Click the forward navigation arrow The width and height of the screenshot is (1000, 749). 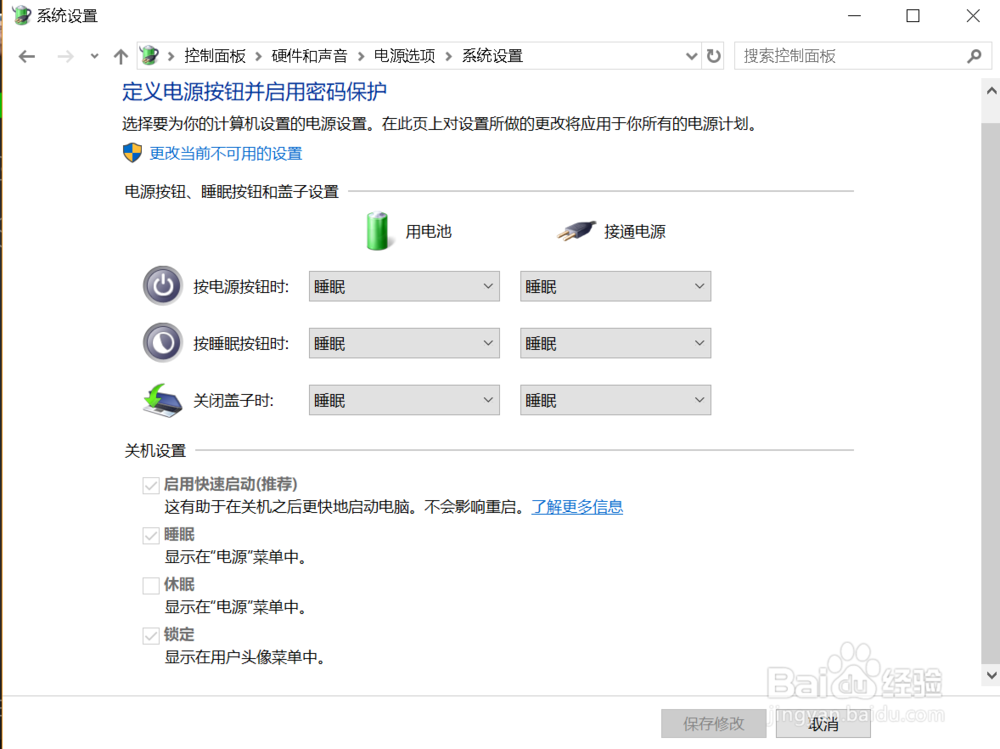65,56
